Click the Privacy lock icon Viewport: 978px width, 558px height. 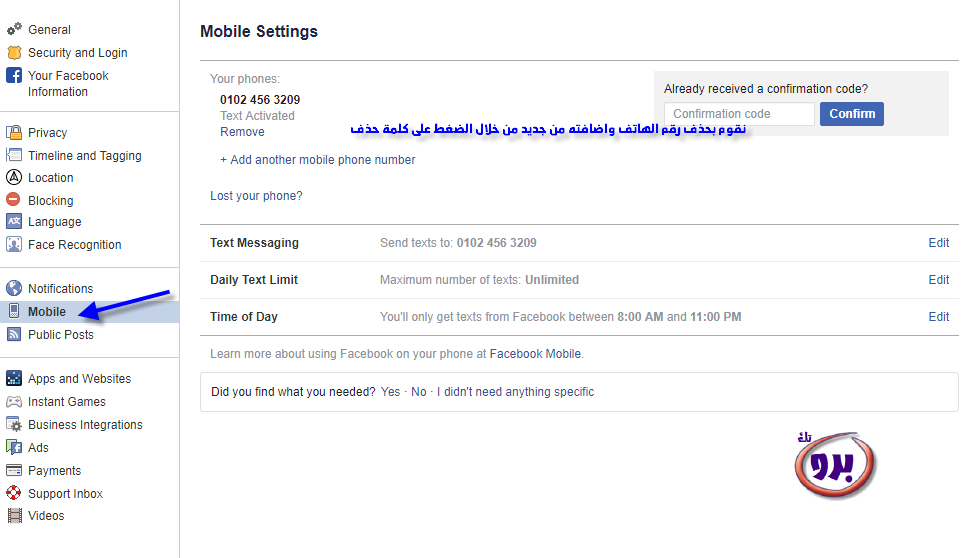[14, 133]
